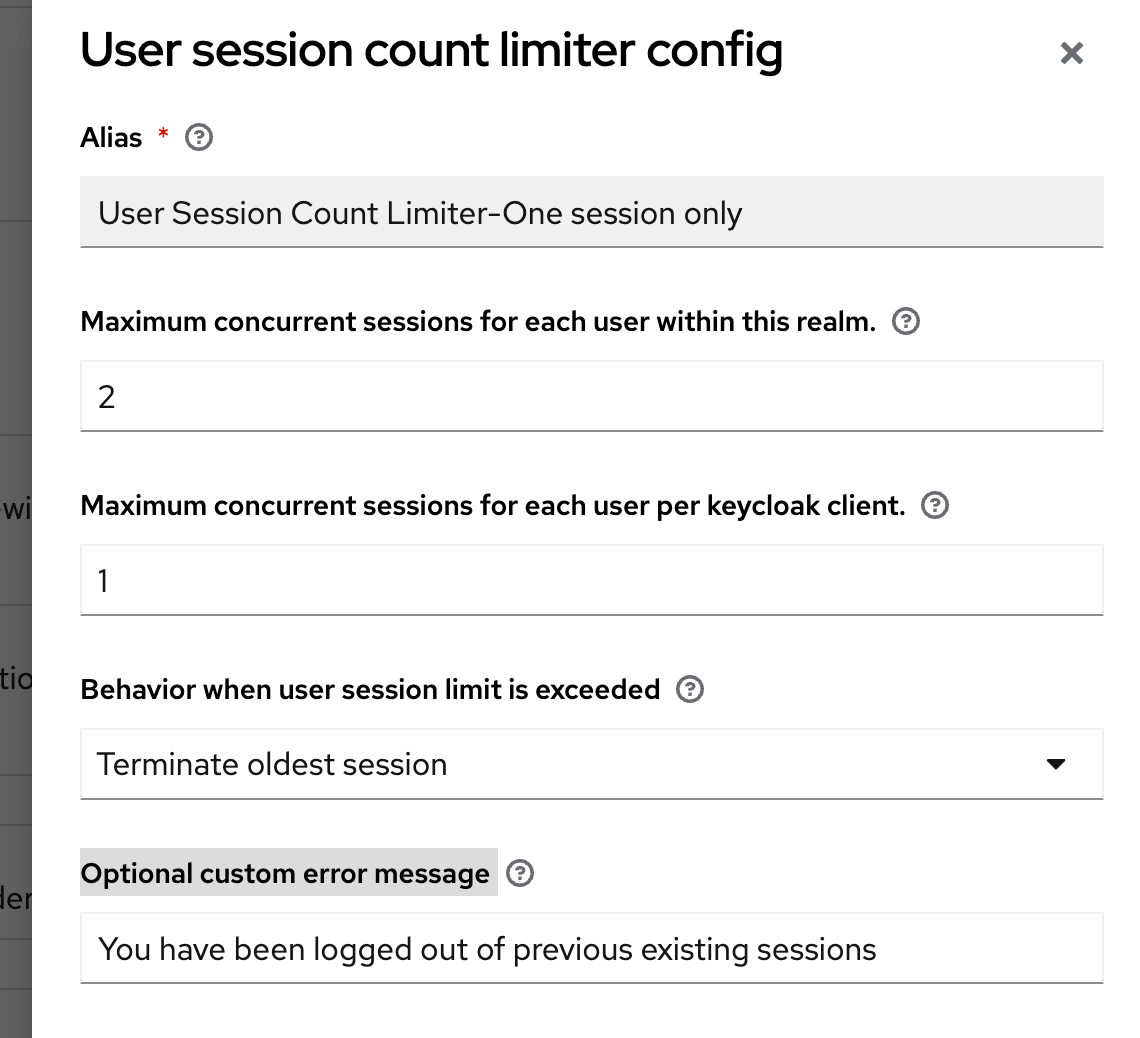Click the question mark icon above the Alias input
1140x1038 pixels.
click(199, 137)
